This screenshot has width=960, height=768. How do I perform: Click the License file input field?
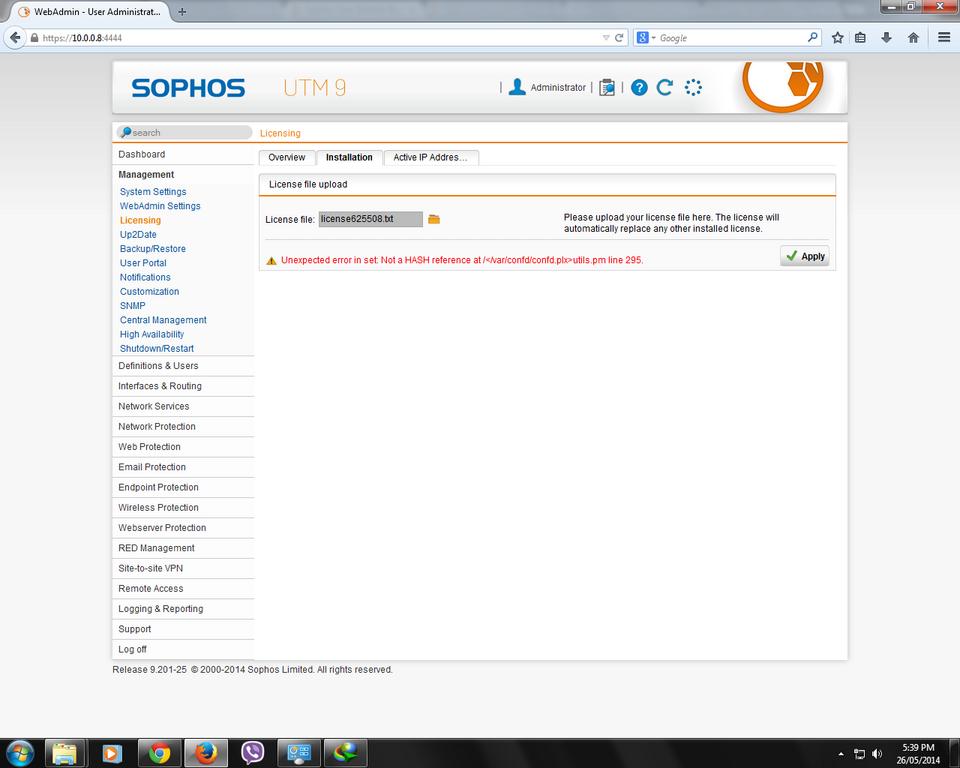pos(370,219)
